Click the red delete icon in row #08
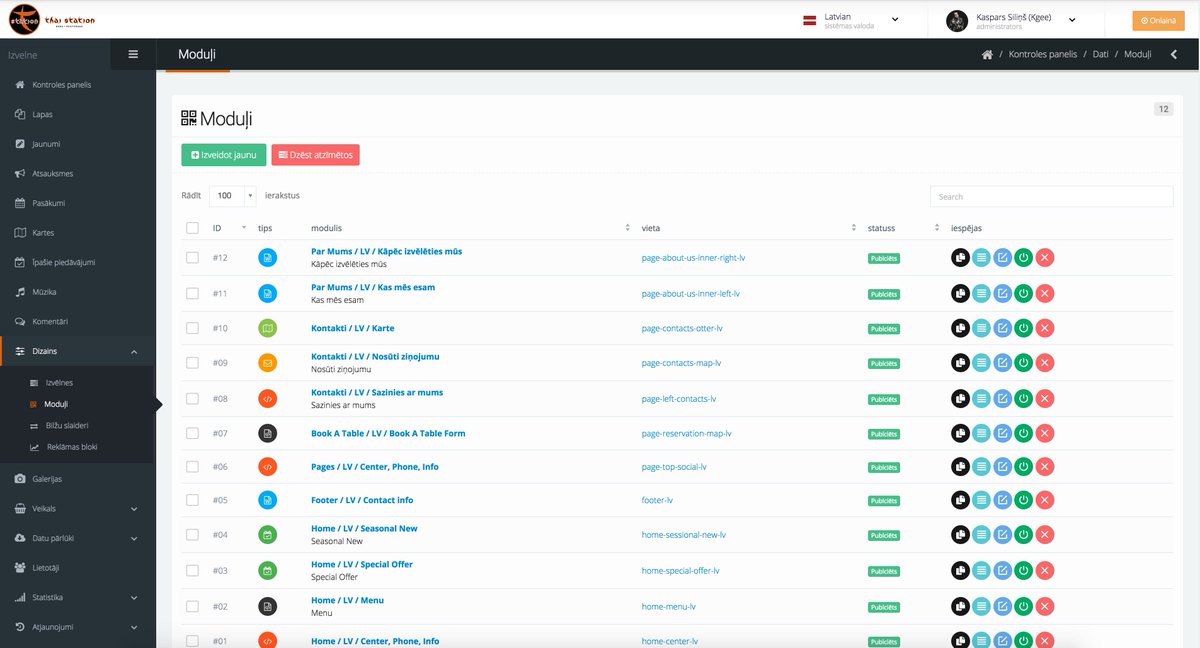This screenshot has width=1200, height=648. point(1045,399)
